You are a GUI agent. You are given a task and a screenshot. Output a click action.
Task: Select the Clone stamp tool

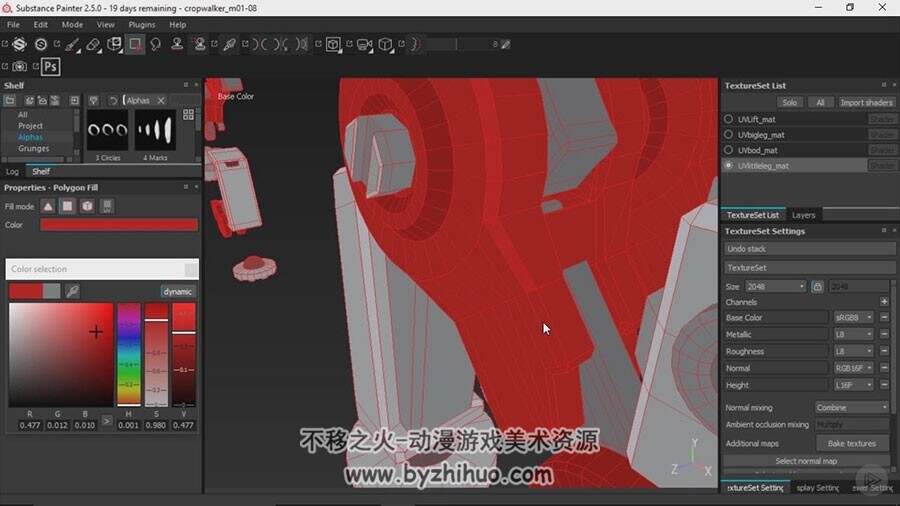point(177,45)
